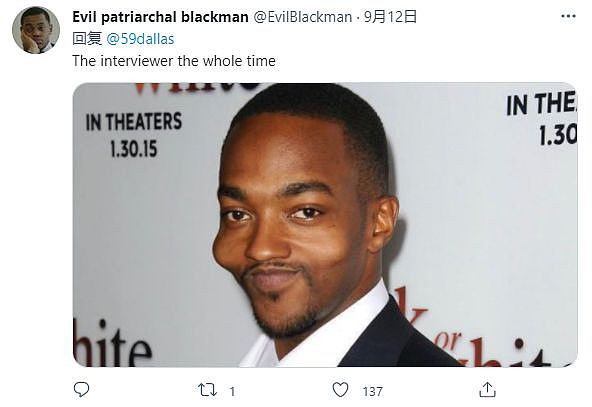Click the reply speech bubble icon
The height and width of the screenshot is (407, 592).
point(81,389)
